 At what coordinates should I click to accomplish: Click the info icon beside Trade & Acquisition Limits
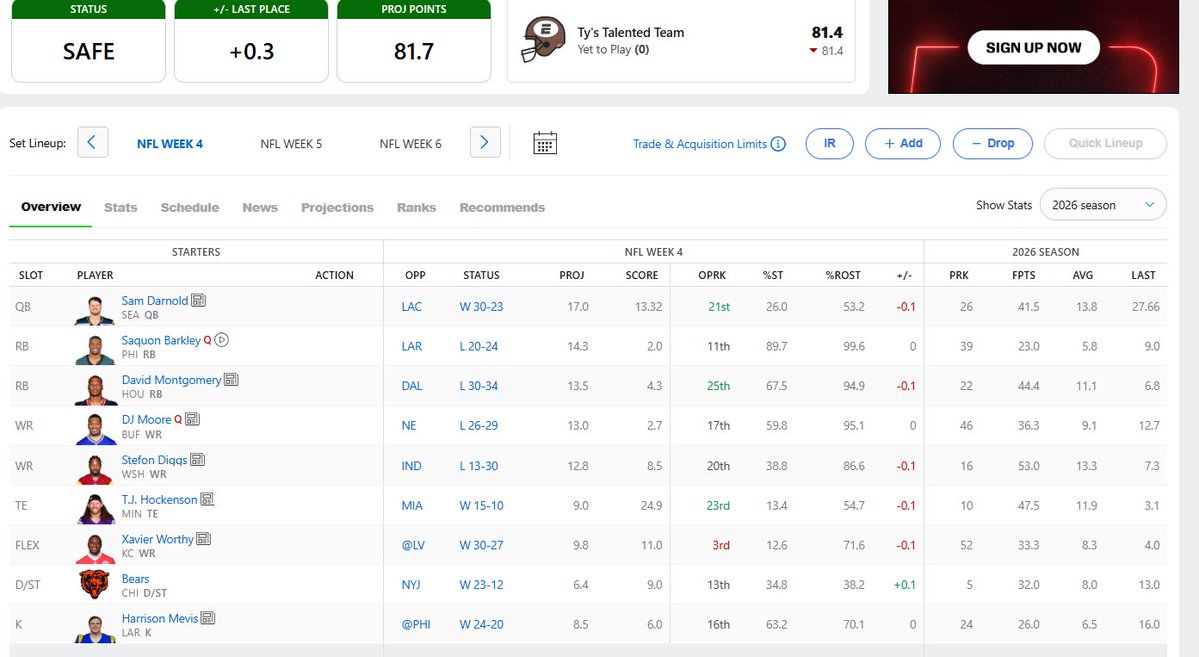click(778, 144)
